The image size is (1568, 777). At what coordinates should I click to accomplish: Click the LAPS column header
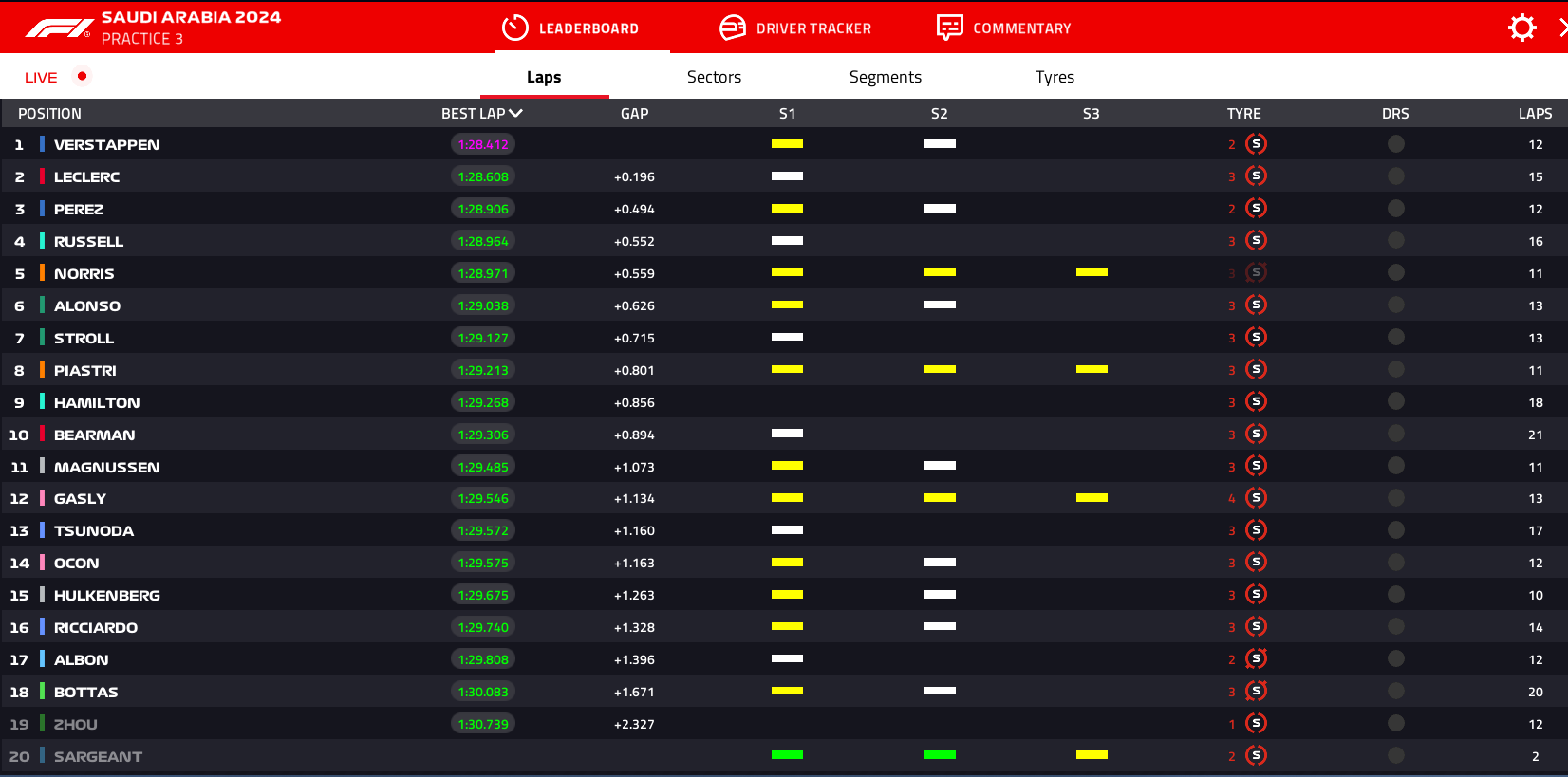(x=1535, y=113)
